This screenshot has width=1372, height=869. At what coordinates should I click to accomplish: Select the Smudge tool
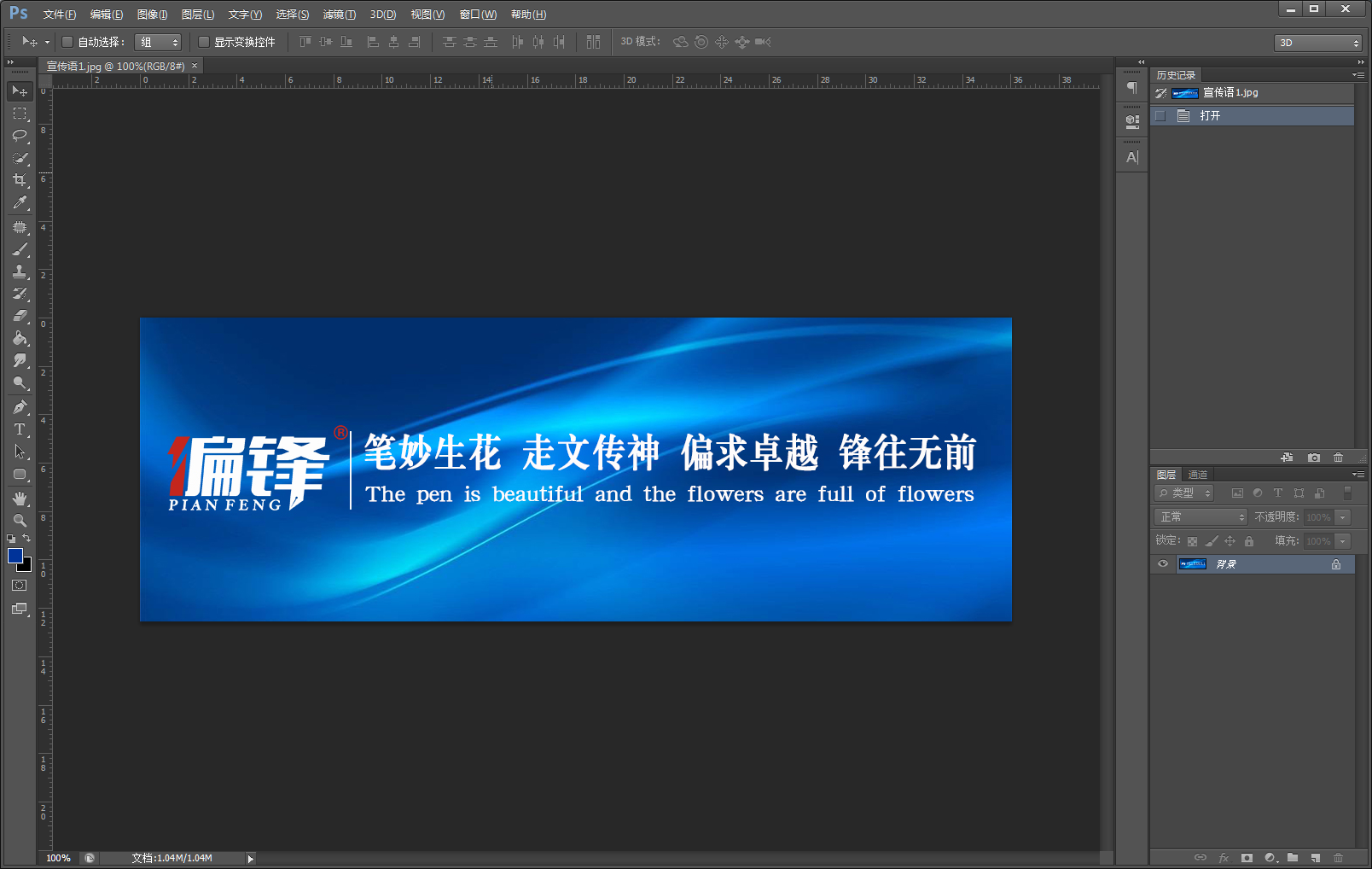click(x=20, y=360)
